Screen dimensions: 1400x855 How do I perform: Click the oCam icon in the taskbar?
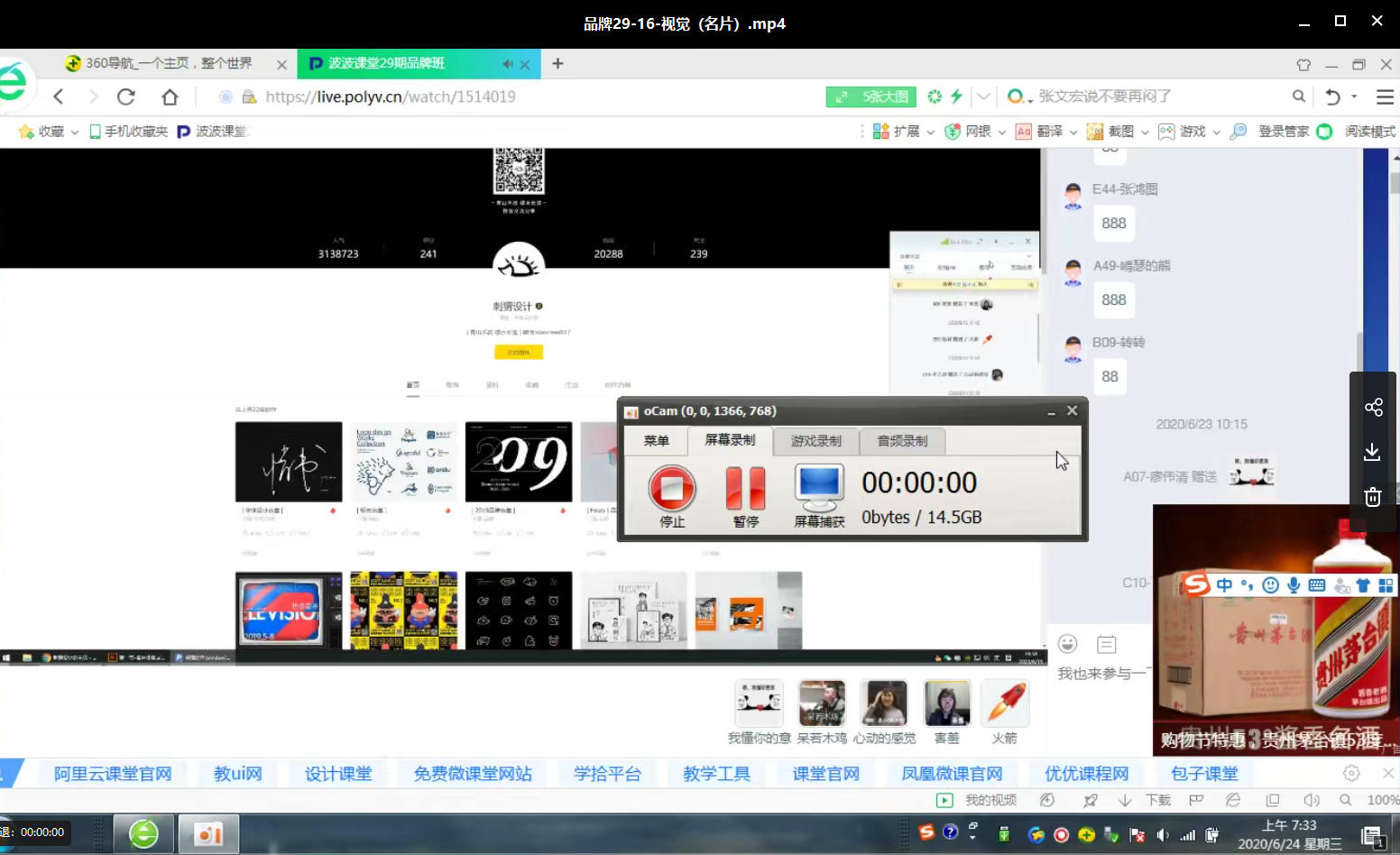click(x=208, y=832)
